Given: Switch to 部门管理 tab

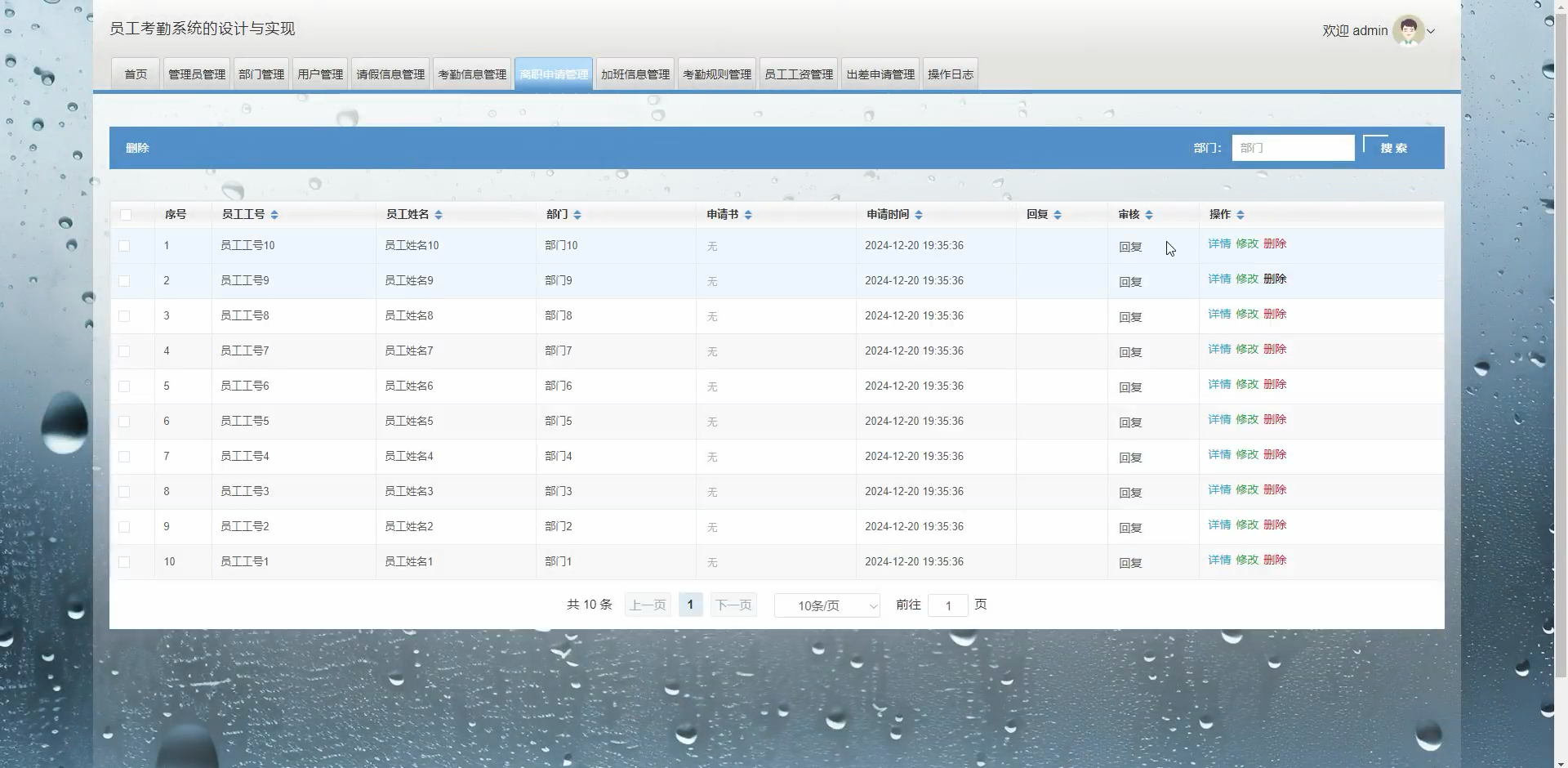Looking at the screenshot, I should click(261, 74).
